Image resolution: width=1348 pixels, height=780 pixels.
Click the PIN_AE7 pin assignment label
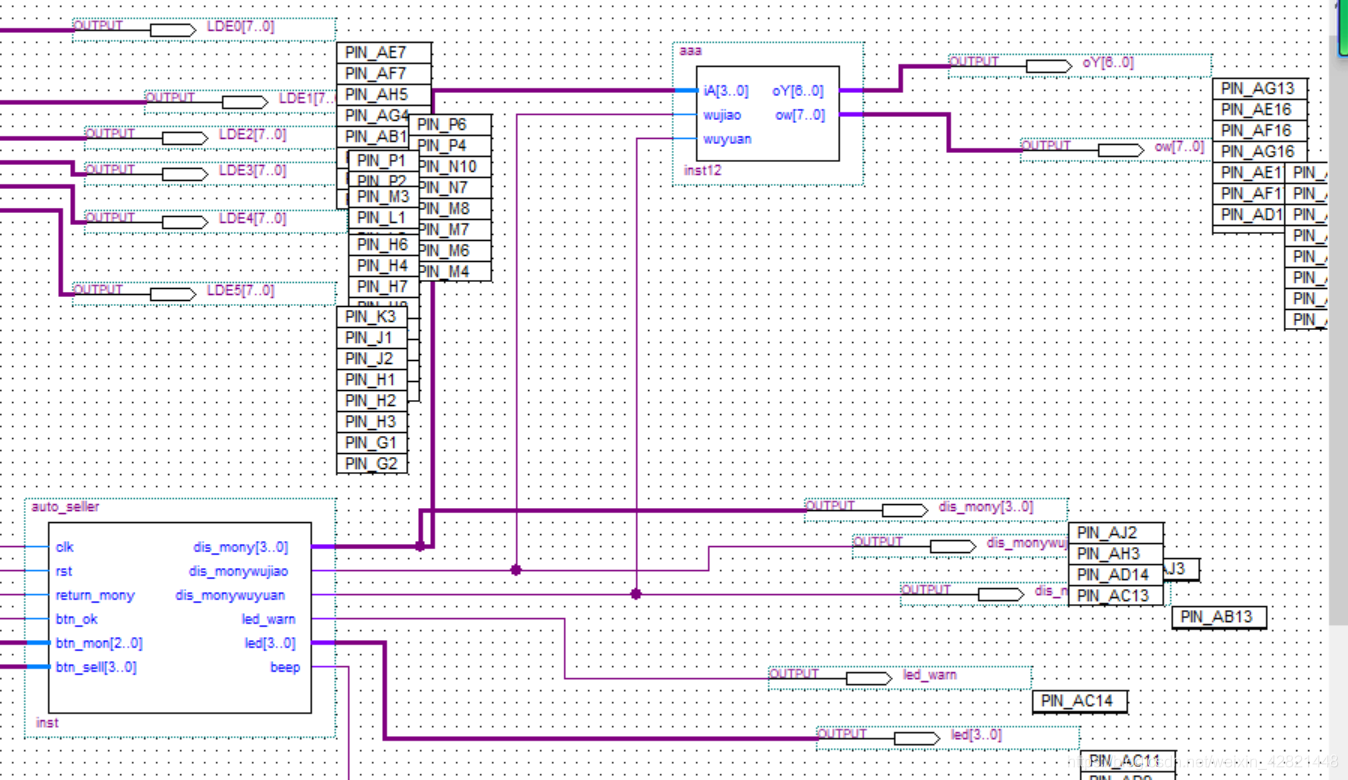coord(384,53)
